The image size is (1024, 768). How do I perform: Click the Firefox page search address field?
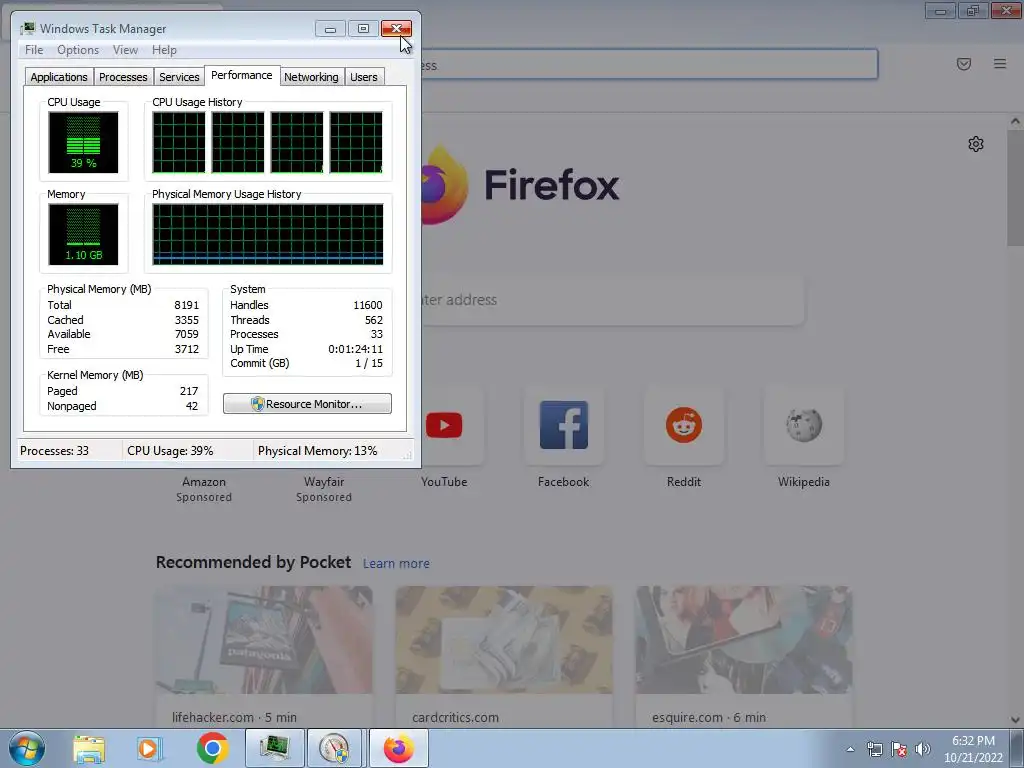tap(613, 300)
